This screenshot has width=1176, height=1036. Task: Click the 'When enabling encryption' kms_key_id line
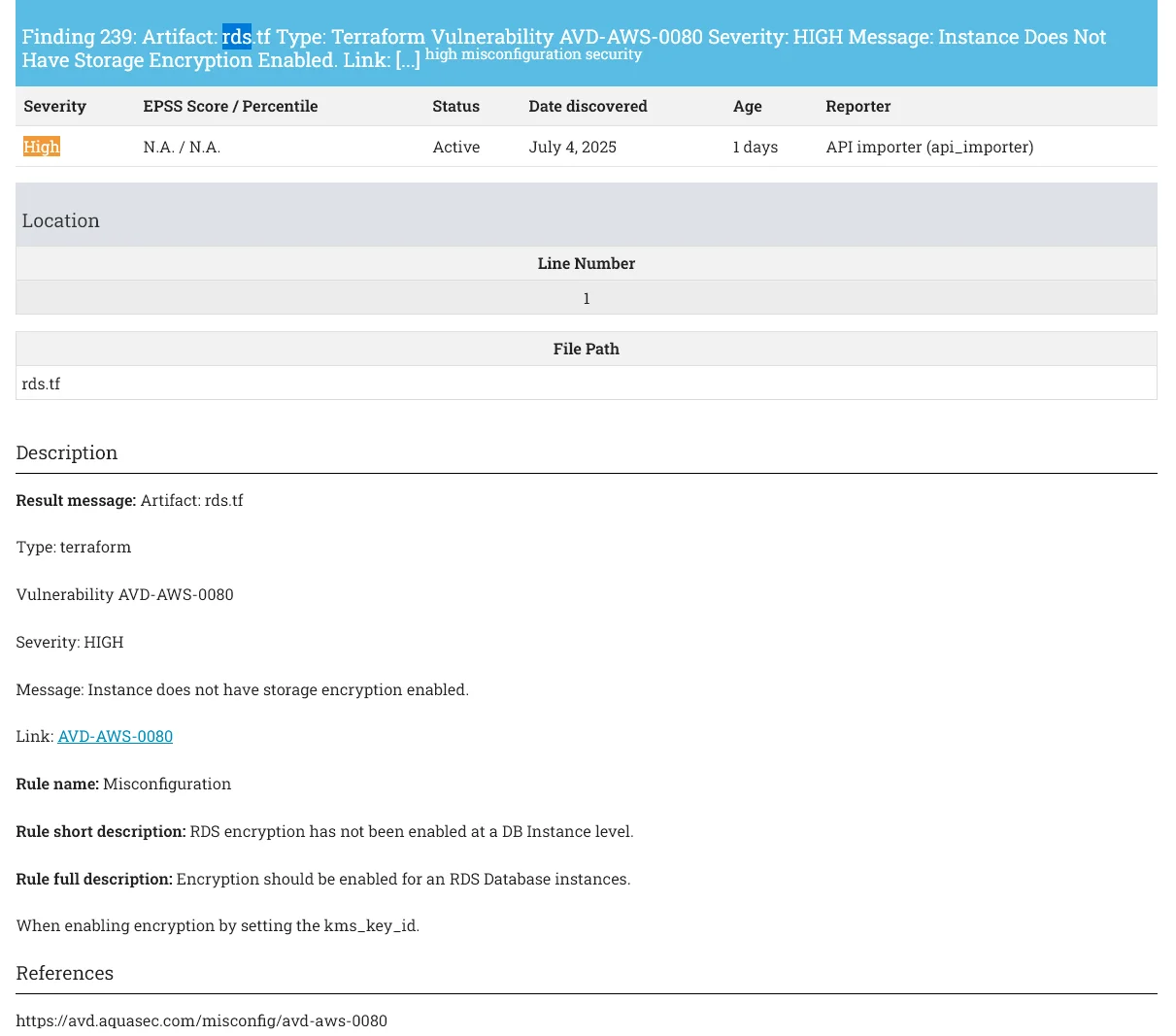(x=218, y=926)
